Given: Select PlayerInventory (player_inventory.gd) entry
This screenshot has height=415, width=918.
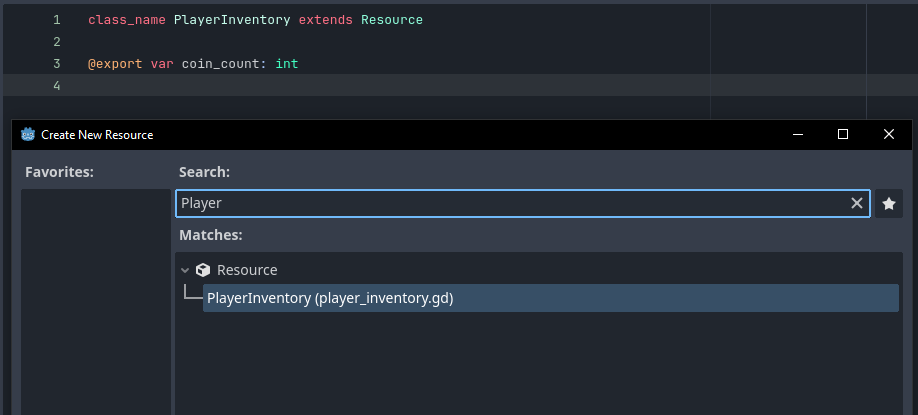Looking at the screenshot, I should point(550,298).
